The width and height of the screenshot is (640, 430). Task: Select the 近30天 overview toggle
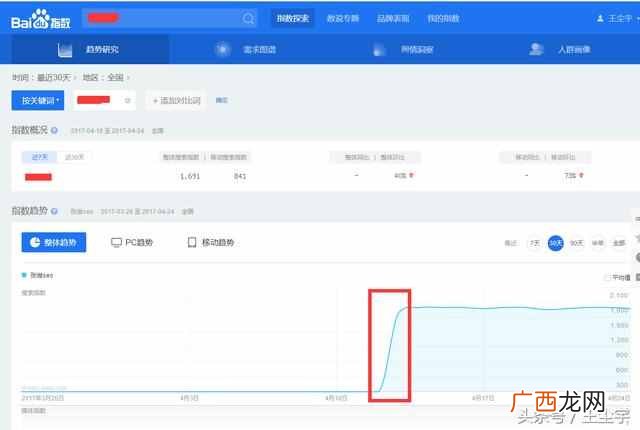[x=74, y=157]
